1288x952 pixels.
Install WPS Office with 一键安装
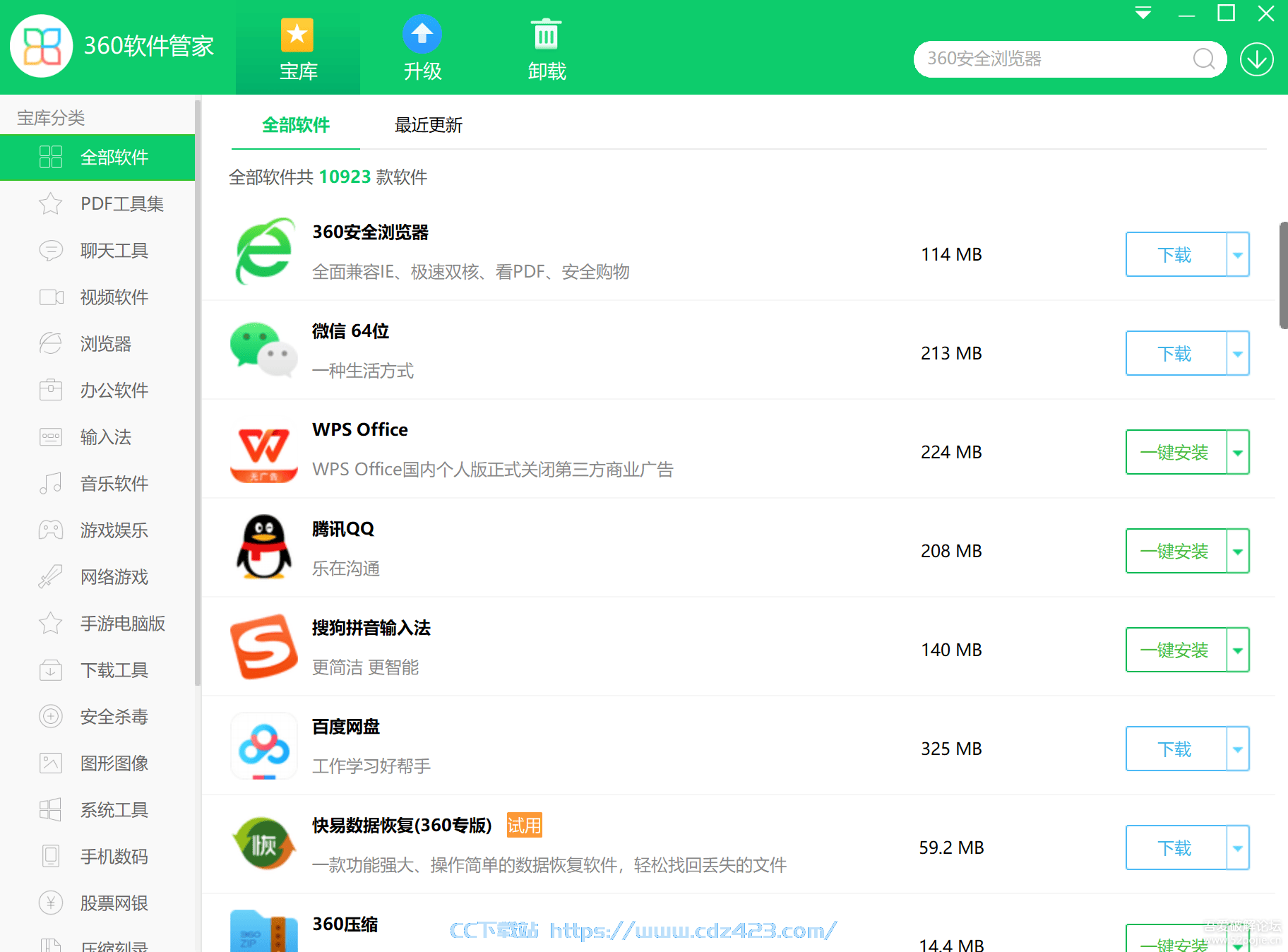click(x=1176, y=452)
